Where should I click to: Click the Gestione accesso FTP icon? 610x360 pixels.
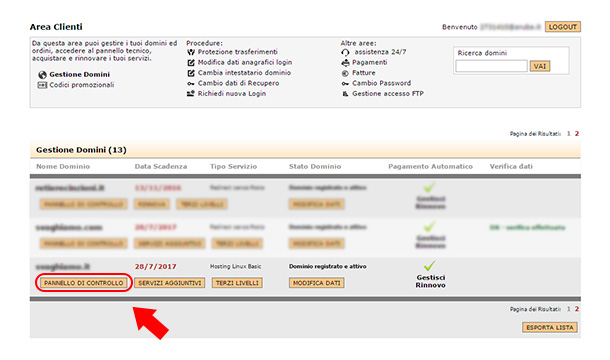pyautogui.click(x=345, y=94)
